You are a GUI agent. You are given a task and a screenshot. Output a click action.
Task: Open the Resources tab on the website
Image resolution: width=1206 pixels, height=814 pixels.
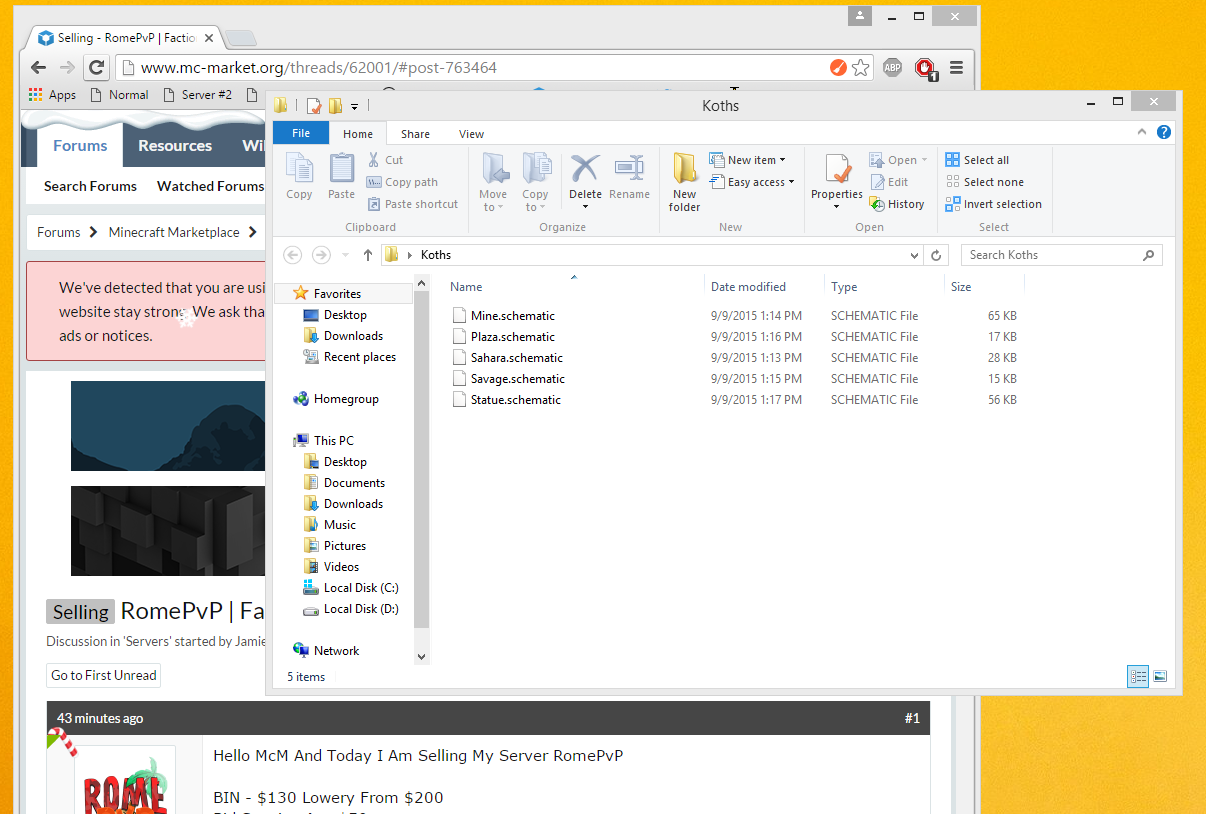point(175,145)
